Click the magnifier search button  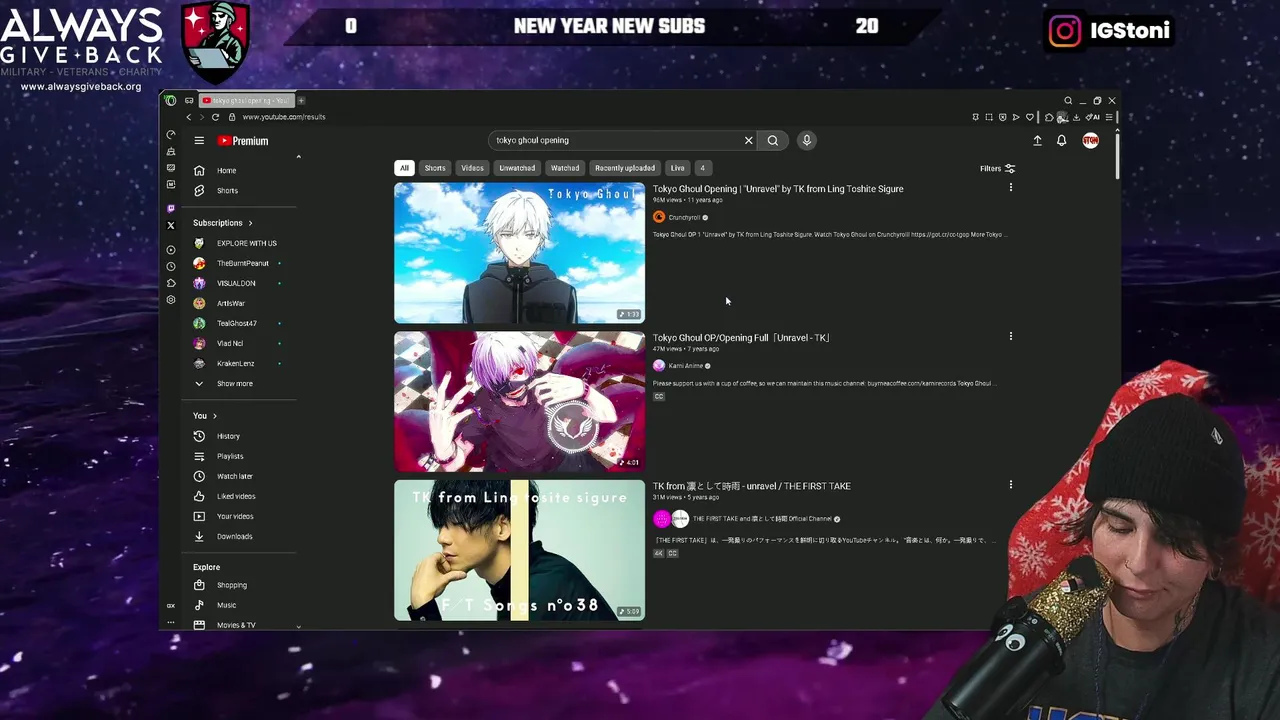pos(773,140)
